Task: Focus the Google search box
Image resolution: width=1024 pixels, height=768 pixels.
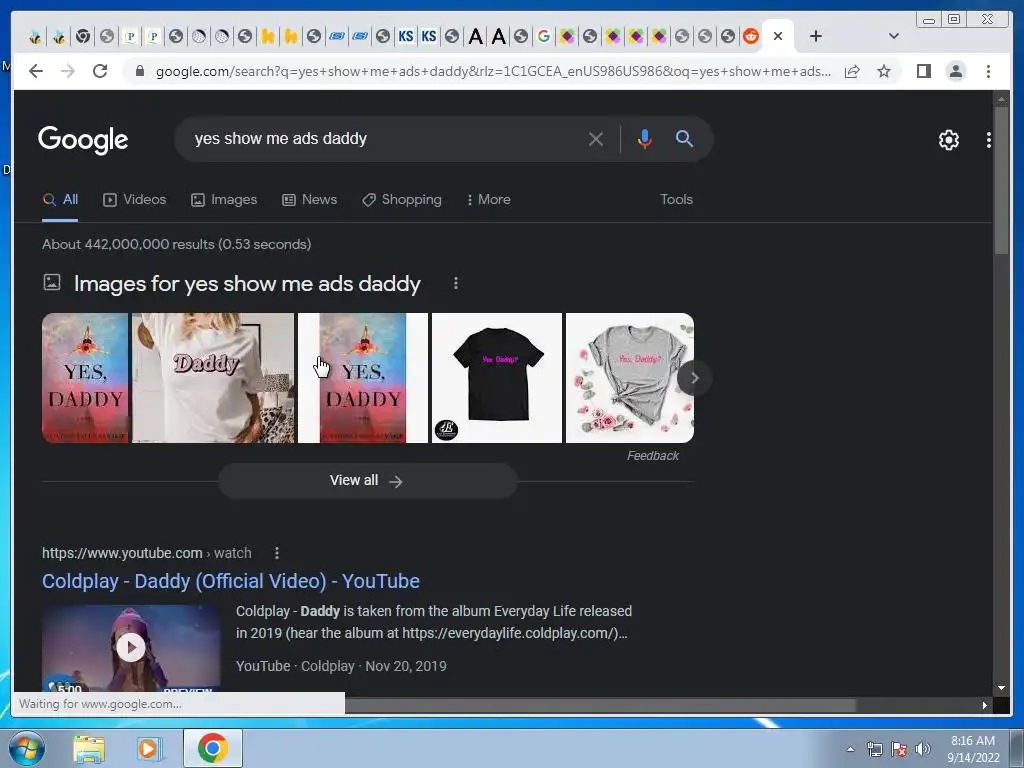Action: tap(385, 139)
